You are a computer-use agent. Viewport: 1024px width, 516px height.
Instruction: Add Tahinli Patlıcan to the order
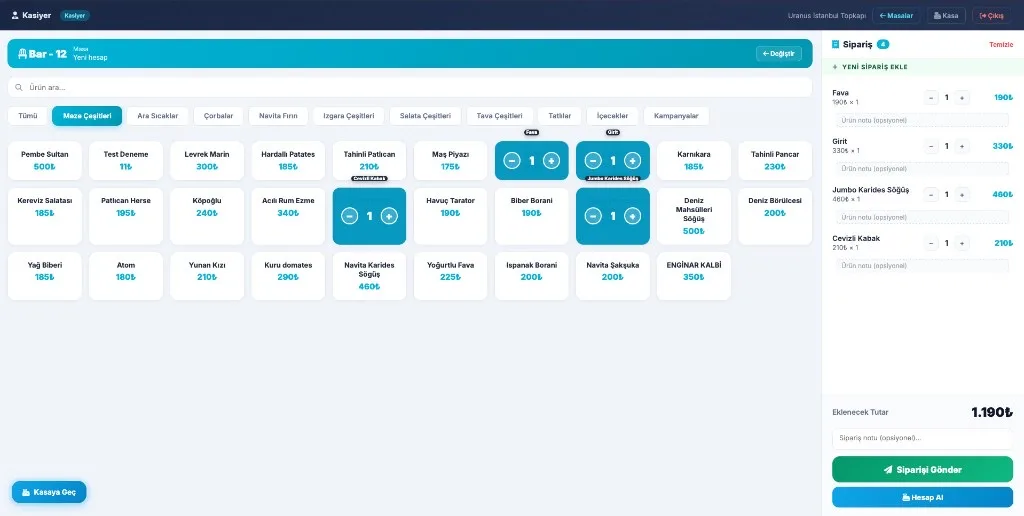[369, 161]
